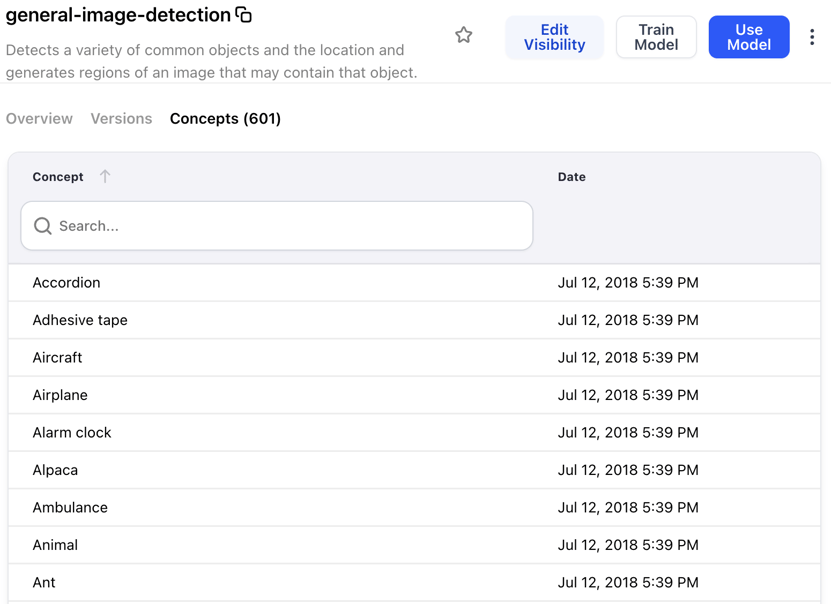Click the search magnifier icon
831x604 pixels.
click(43, 226)
